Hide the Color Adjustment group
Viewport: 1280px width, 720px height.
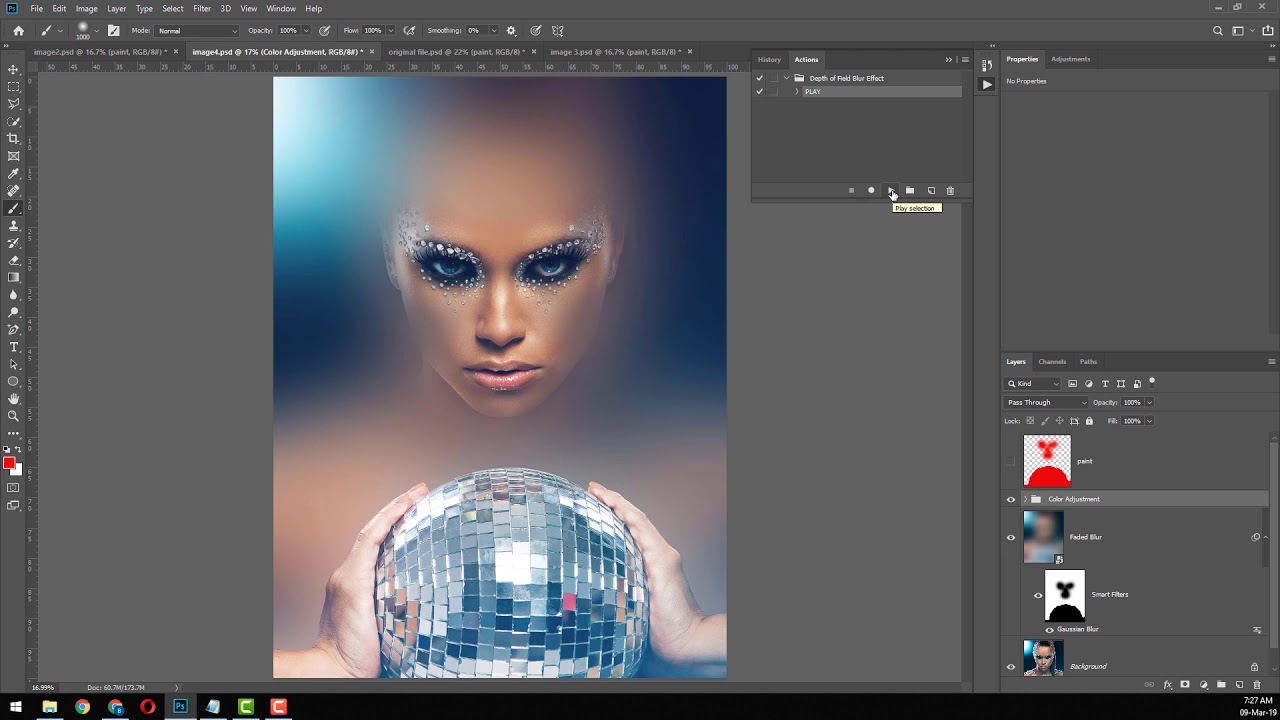coord(1010,499)
